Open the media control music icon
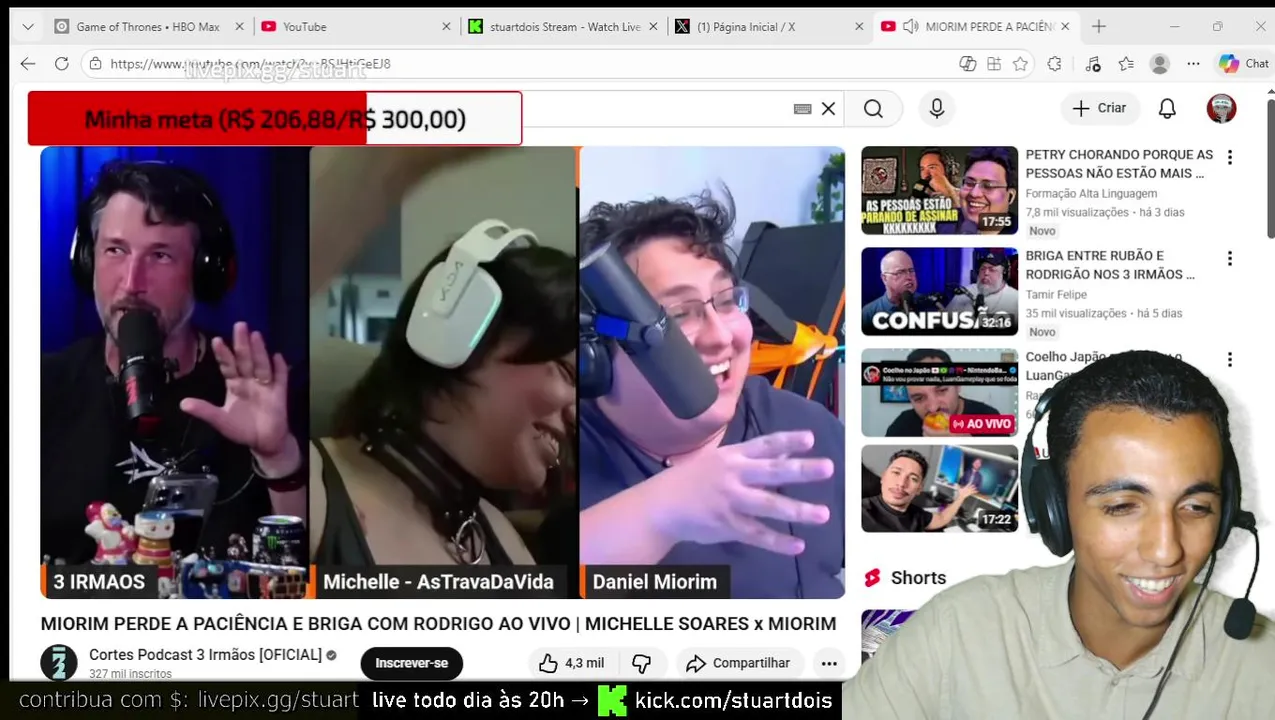 point(1092,63)
